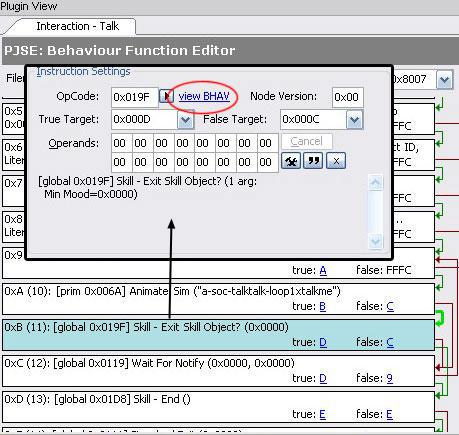
Task: Click the description scrollbar down arrow
Action: coord(376,241)
